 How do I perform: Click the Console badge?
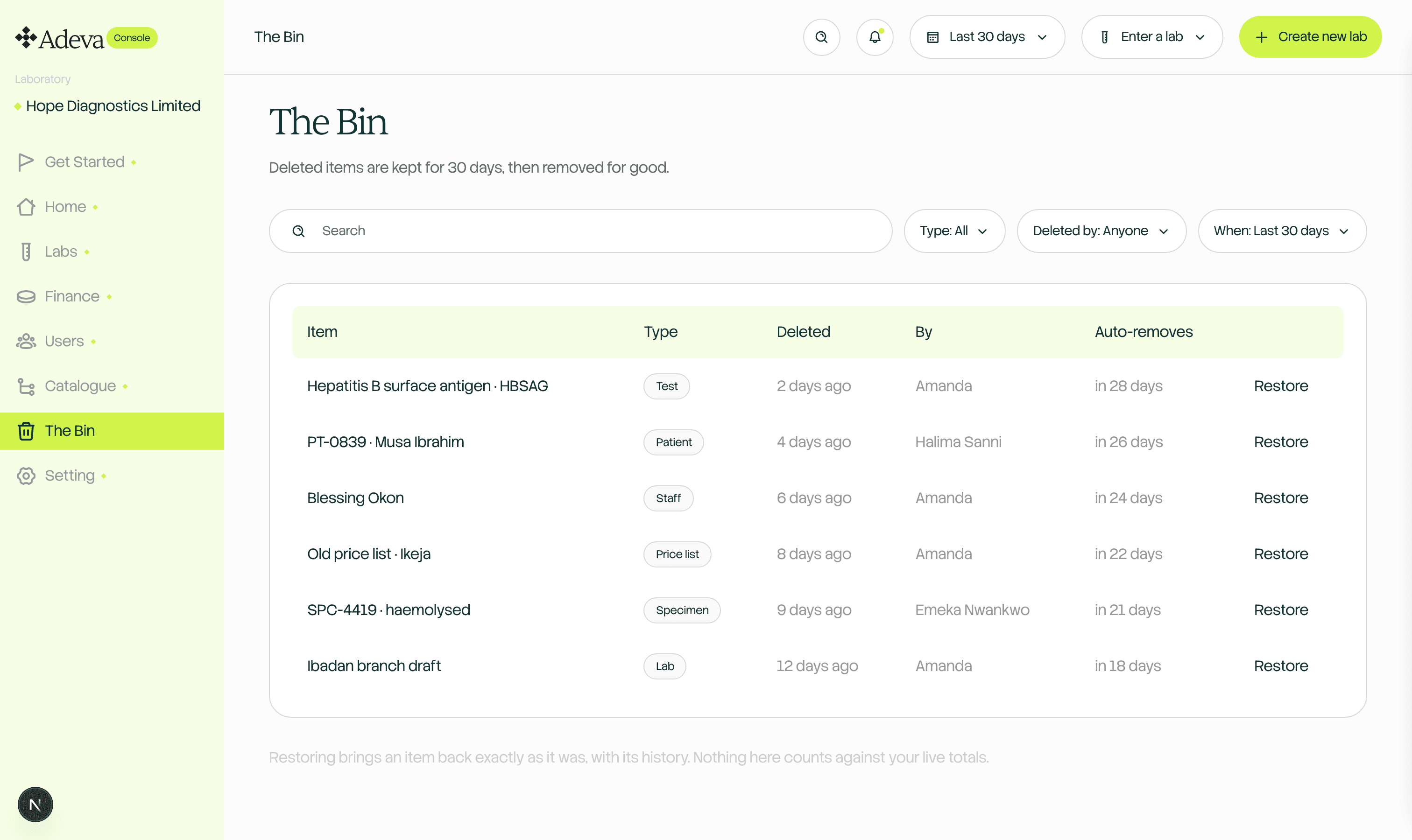coord(132,38)
